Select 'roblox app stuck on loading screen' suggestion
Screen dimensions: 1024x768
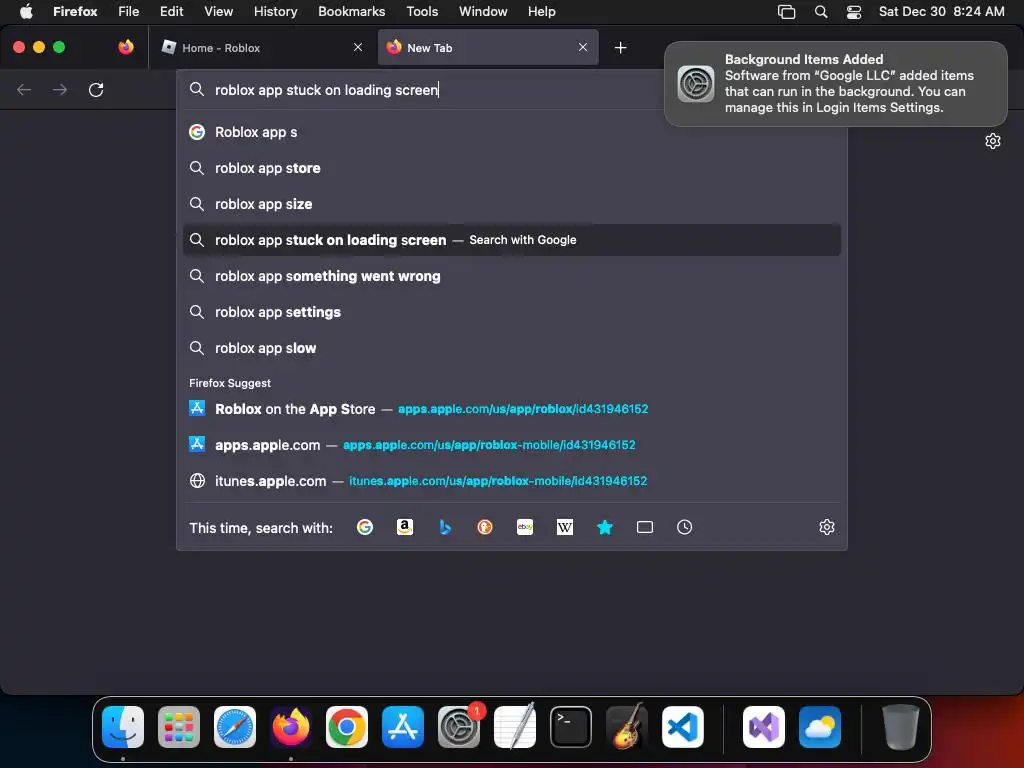click(x=511, y=240)
